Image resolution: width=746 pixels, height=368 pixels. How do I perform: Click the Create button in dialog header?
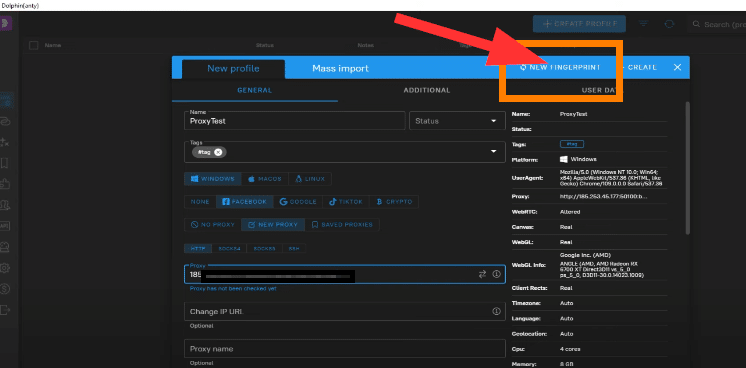pyautogui.click(x=640, y=67)
